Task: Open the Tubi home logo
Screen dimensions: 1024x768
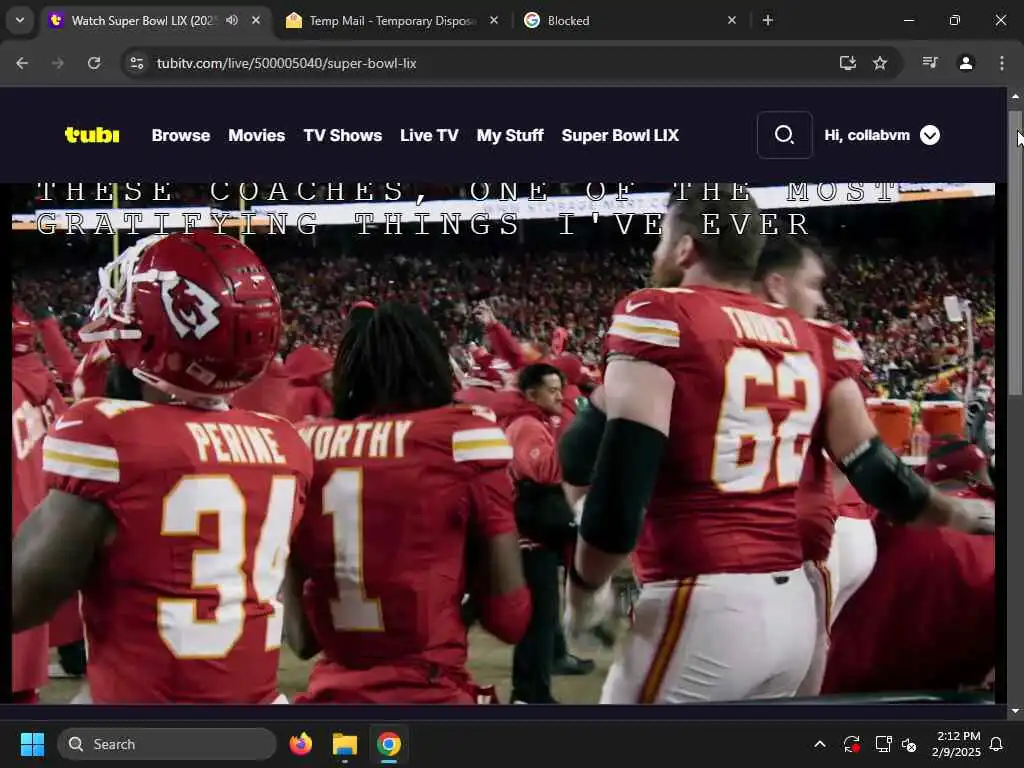Action: click(x=92, y=135)
